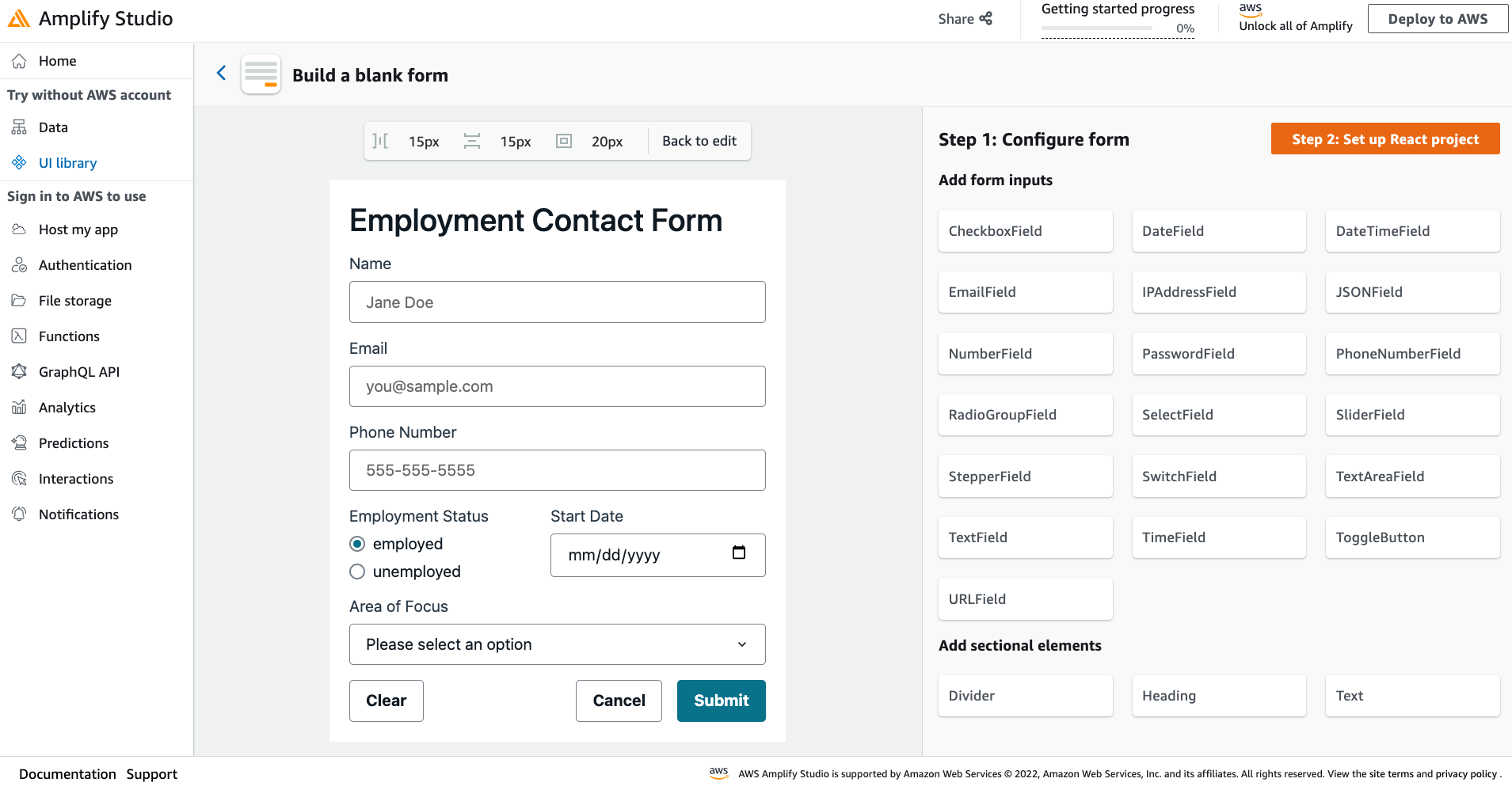Click the Share icon in the header
Image resolution: width=1512 pixels, height=786 pixels.
click(x=986, y=18)
